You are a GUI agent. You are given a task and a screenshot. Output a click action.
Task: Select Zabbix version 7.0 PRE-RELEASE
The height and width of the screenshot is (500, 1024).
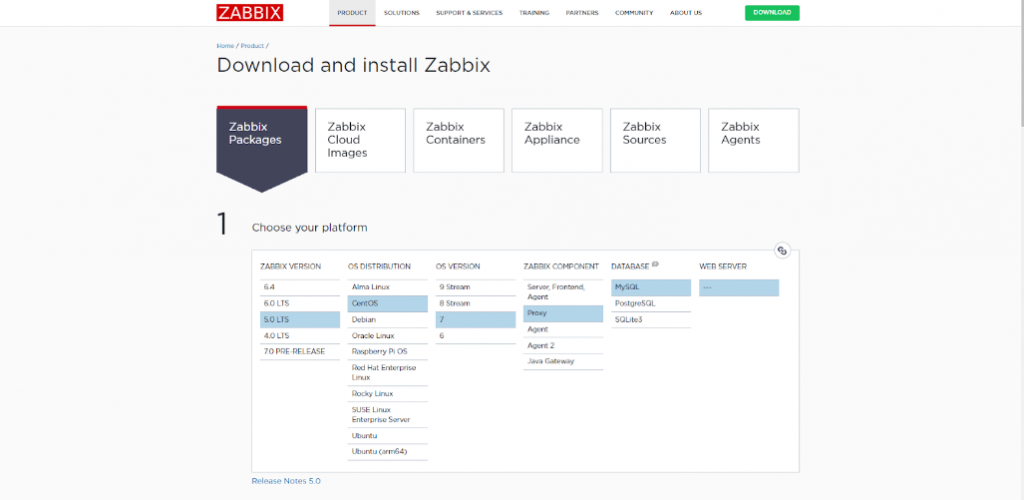click(300, 352)
